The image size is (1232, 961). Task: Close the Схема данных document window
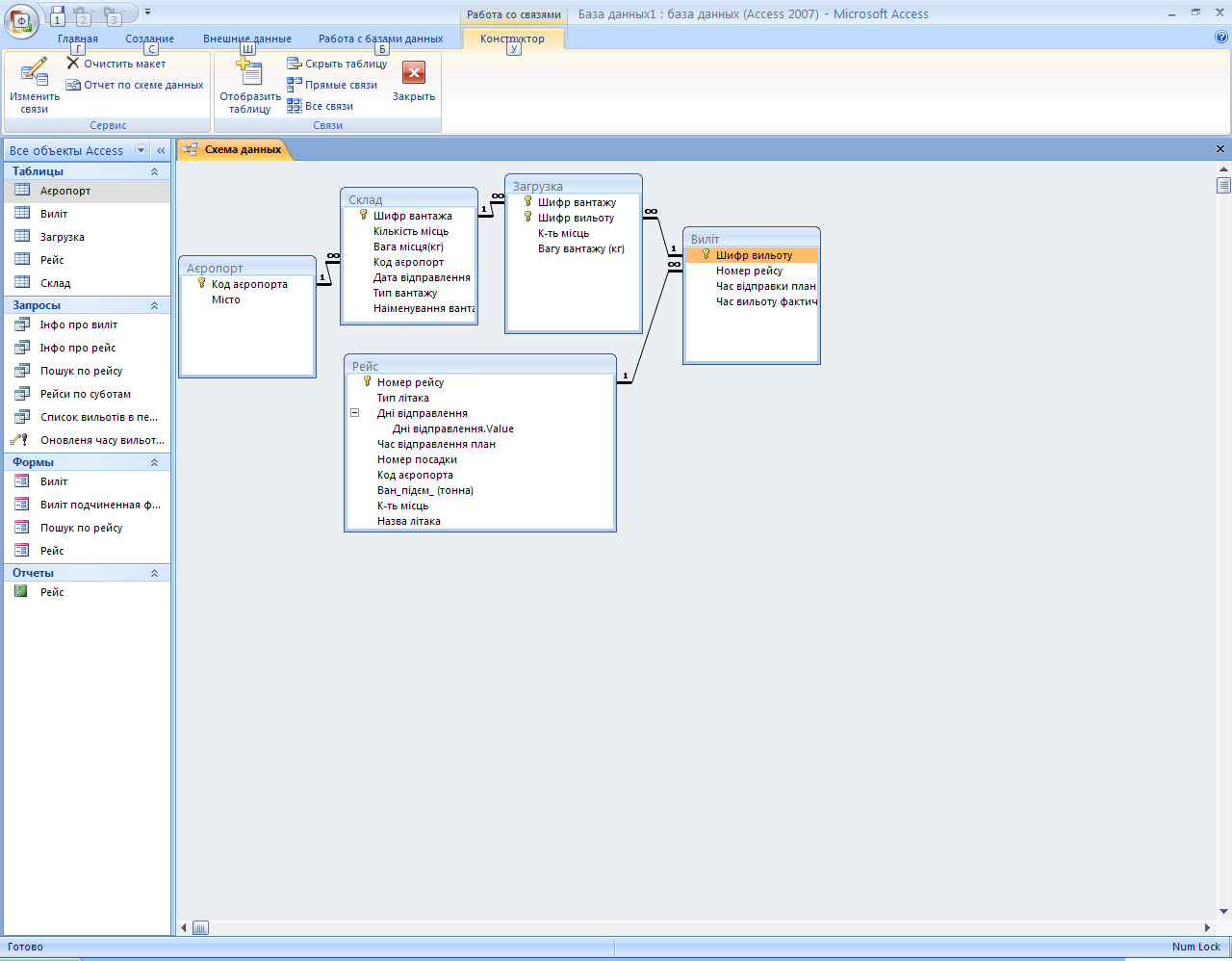tap(1220, 149)
